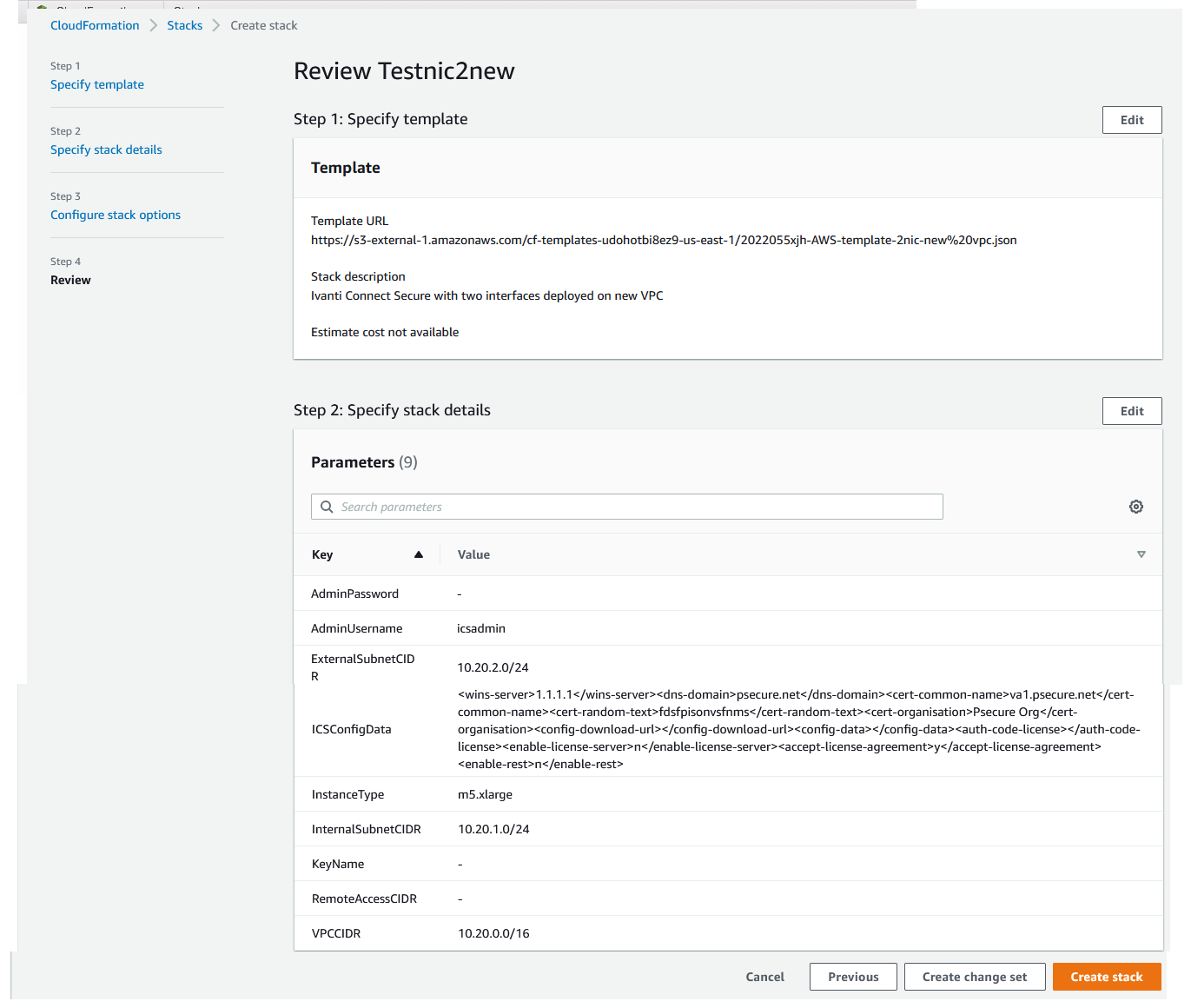Select the KeyName parameter row
Viewport: 1191px width, 1008px height.
pyautogui.click(x=728, y=864)
